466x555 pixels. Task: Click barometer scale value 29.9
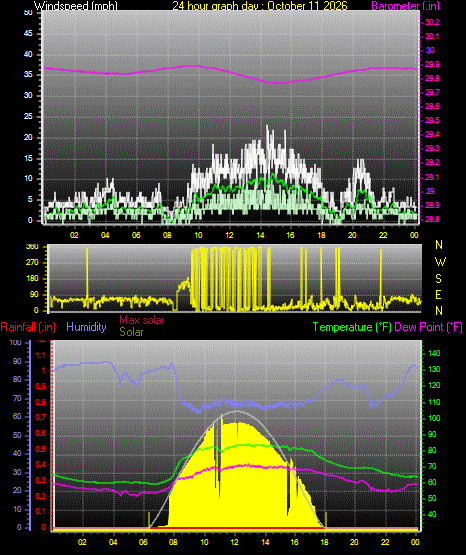coord(432,64)
